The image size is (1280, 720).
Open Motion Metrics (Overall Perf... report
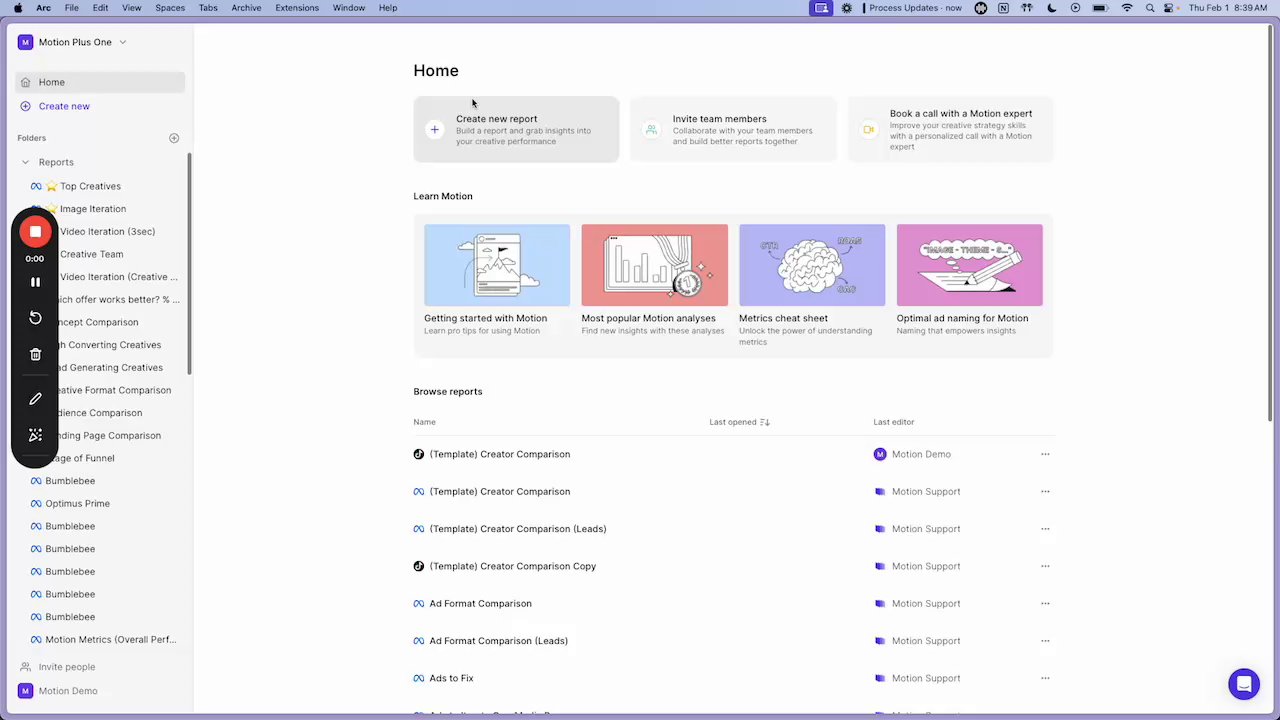pos(110,640)
